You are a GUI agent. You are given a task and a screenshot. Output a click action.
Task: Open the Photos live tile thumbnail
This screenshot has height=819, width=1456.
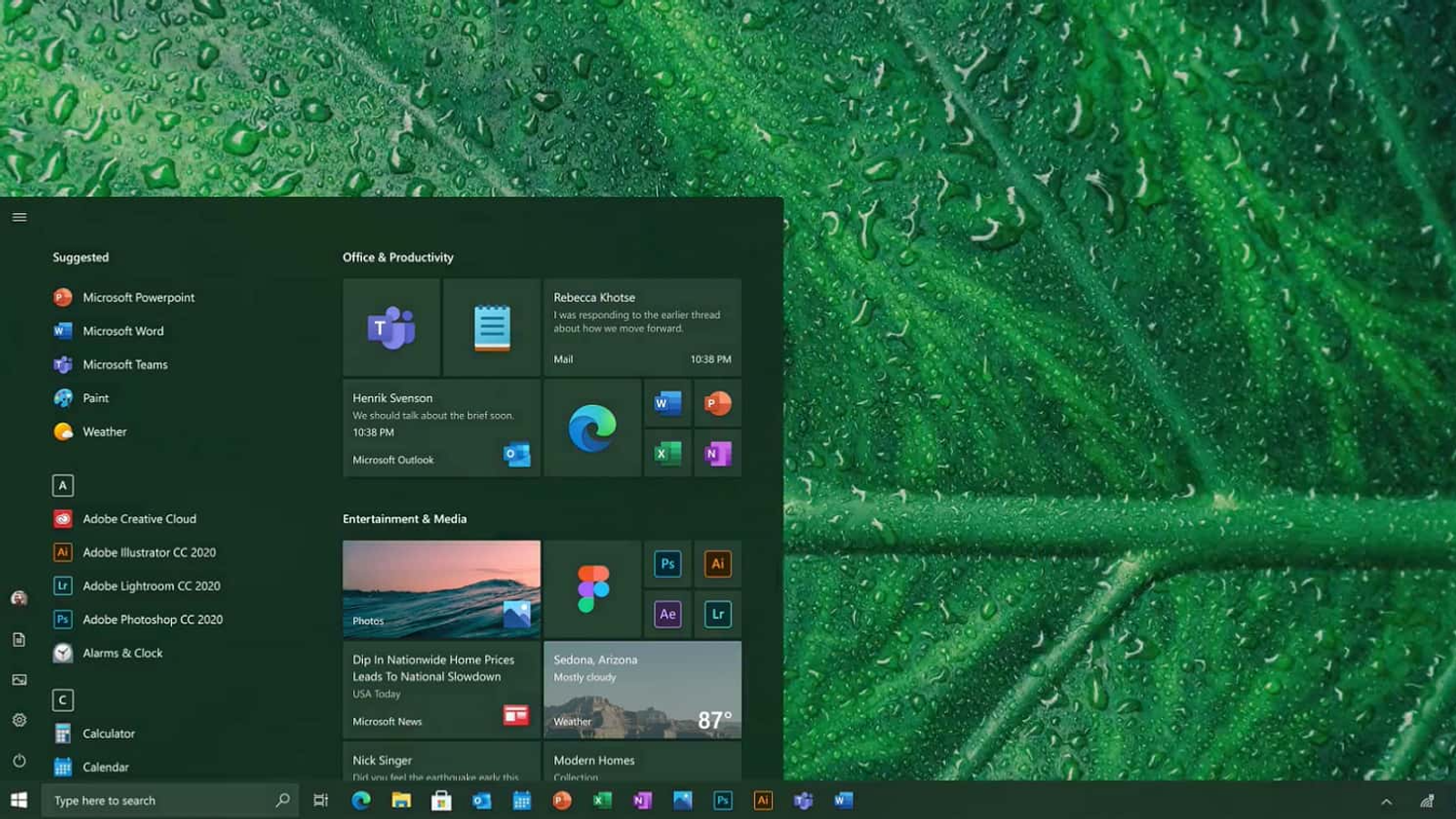(441, 589)
